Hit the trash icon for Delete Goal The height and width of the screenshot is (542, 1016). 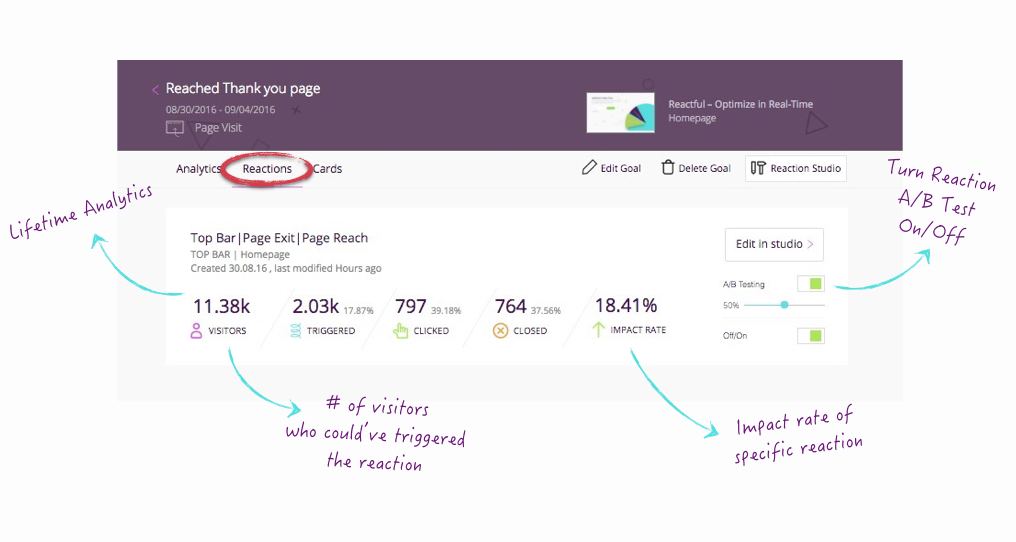point(667,168)
